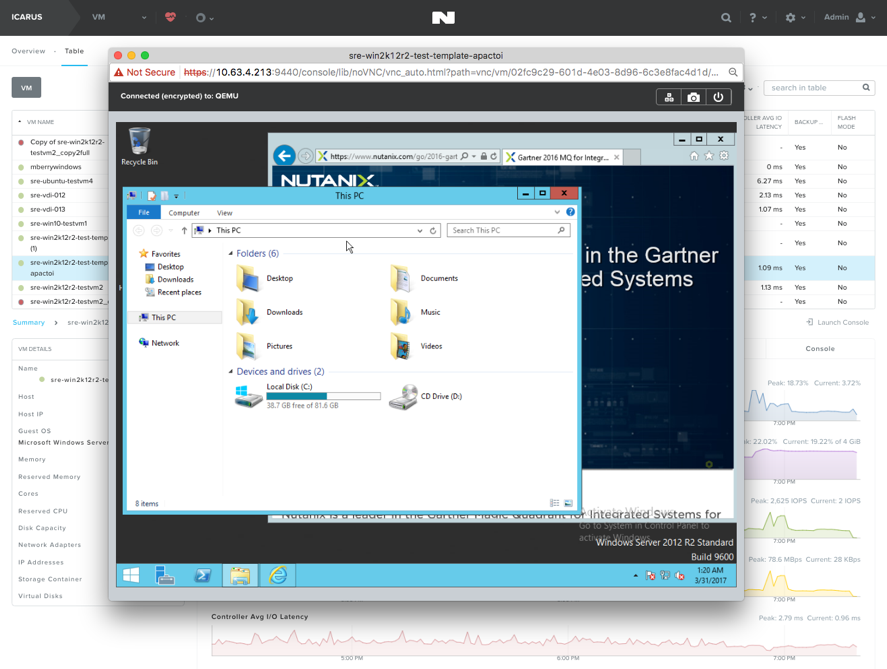Screen dimensions: 887x669
Task: Select the Documents folder icon
Action: point(401,278)
